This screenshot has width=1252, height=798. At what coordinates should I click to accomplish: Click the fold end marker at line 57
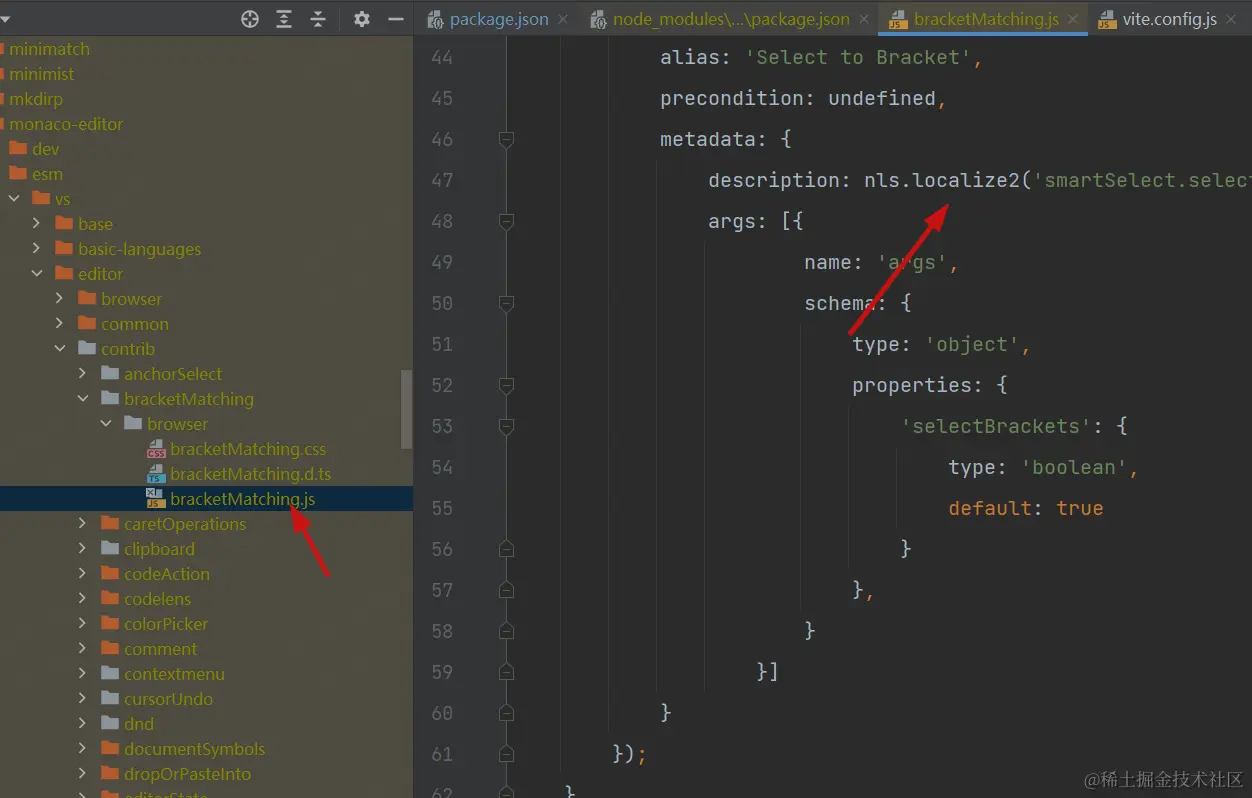506,590
